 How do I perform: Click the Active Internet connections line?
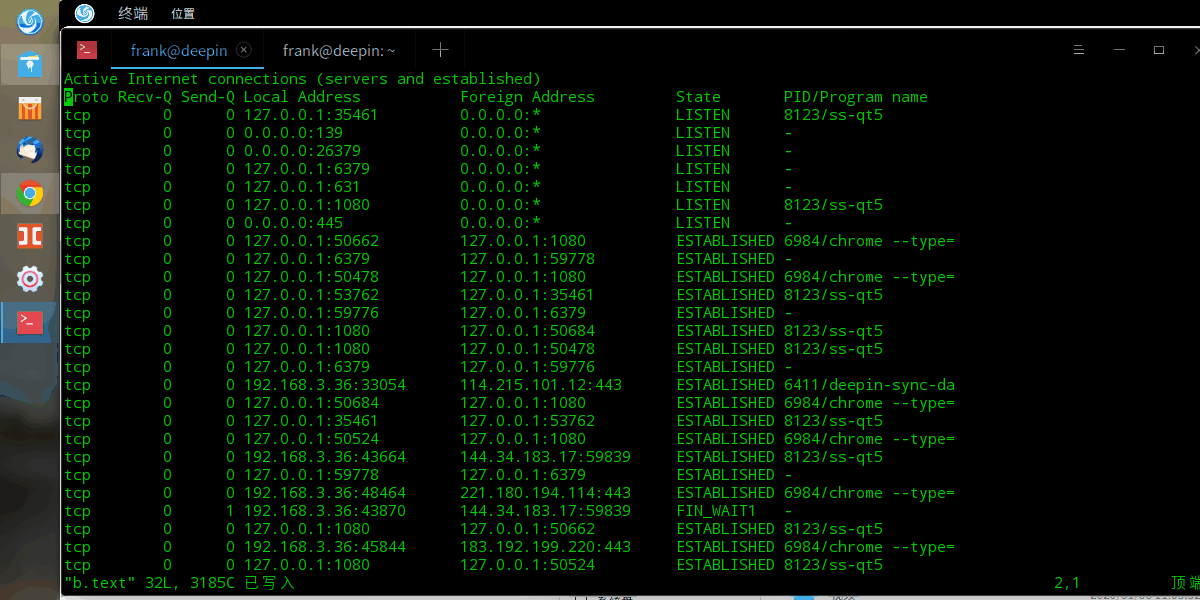(302, 79)
